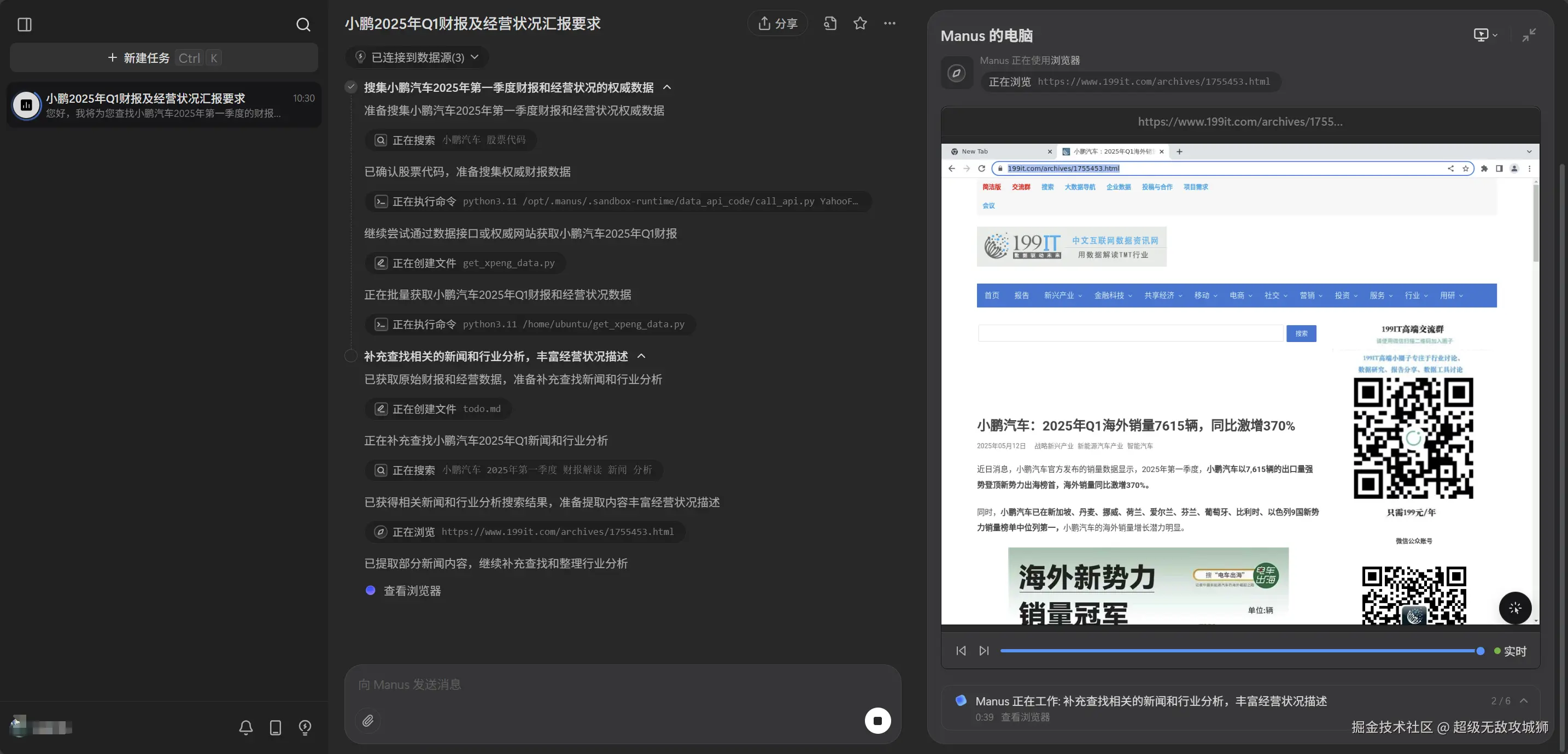Open the search magnifier in sidebar
This screenshot has width=1568, height=754.
[x=303, y=25]
